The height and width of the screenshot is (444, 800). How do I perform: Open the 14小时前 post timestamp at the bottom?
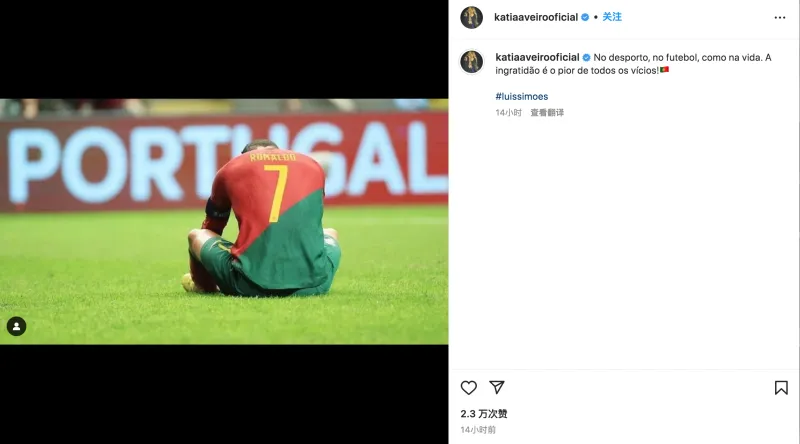pyautogui.click(x=478, y=430)
